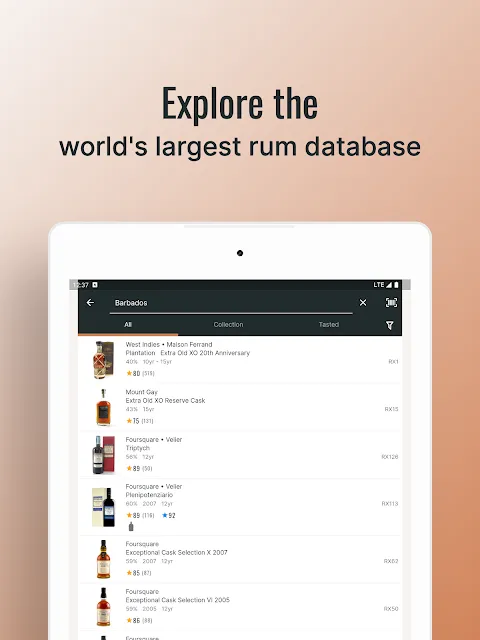Click the Plenipotenziario bottle thumbnail
480x640 pixels.
pyautogui.click(x=103, y=507)
